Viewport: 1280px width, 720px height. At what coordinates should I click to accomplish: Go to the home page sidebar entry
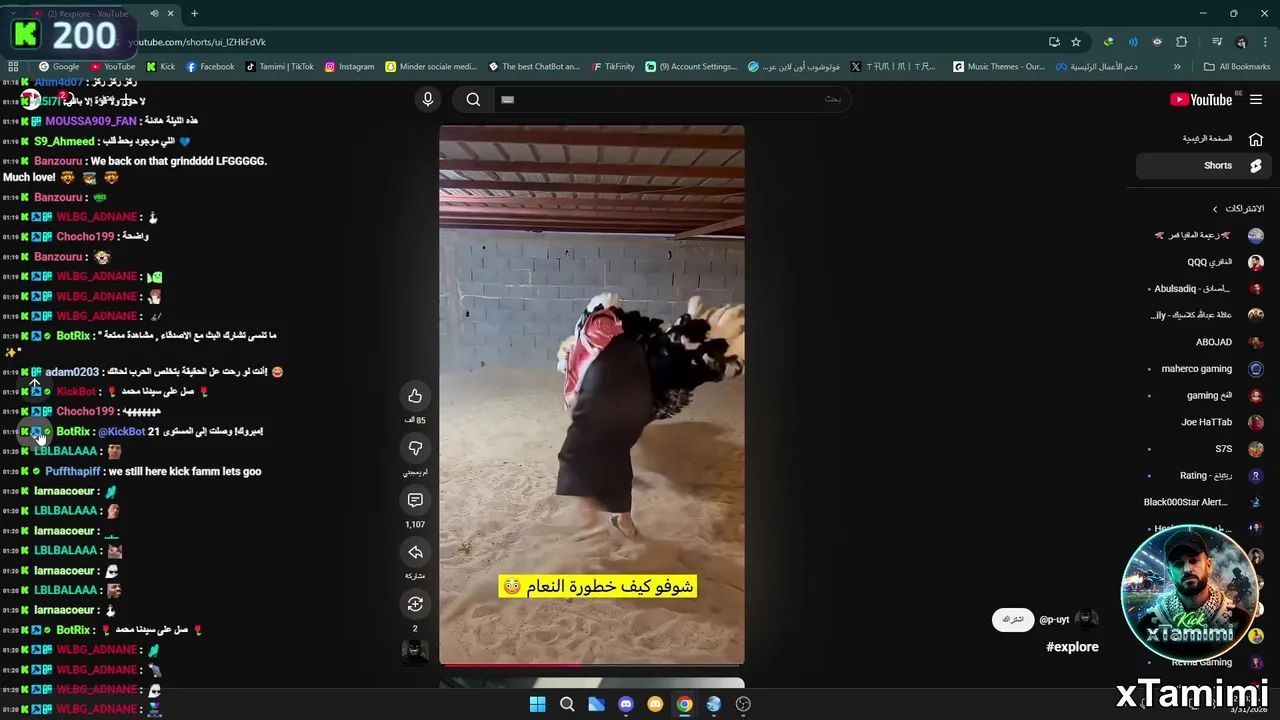[1205, 139]
